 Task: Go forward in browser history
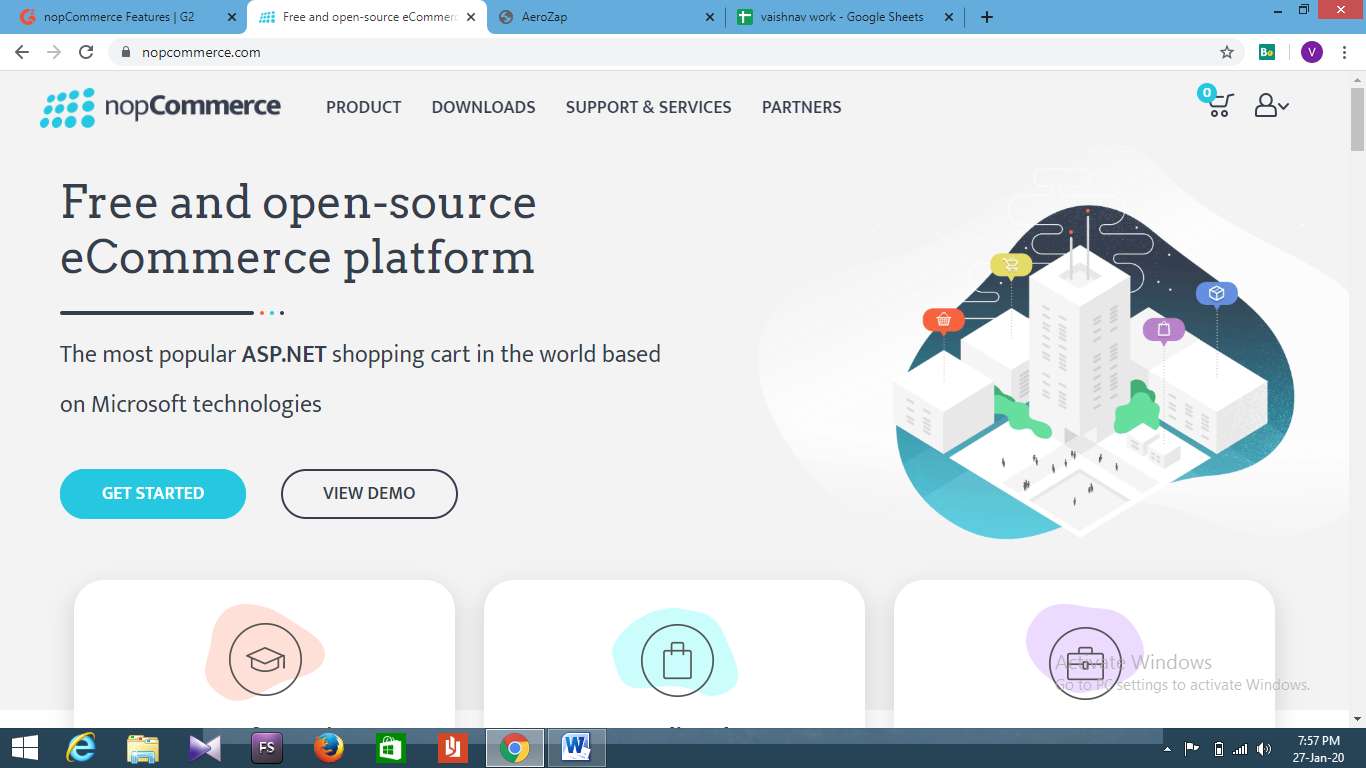[x=54, y=52]
